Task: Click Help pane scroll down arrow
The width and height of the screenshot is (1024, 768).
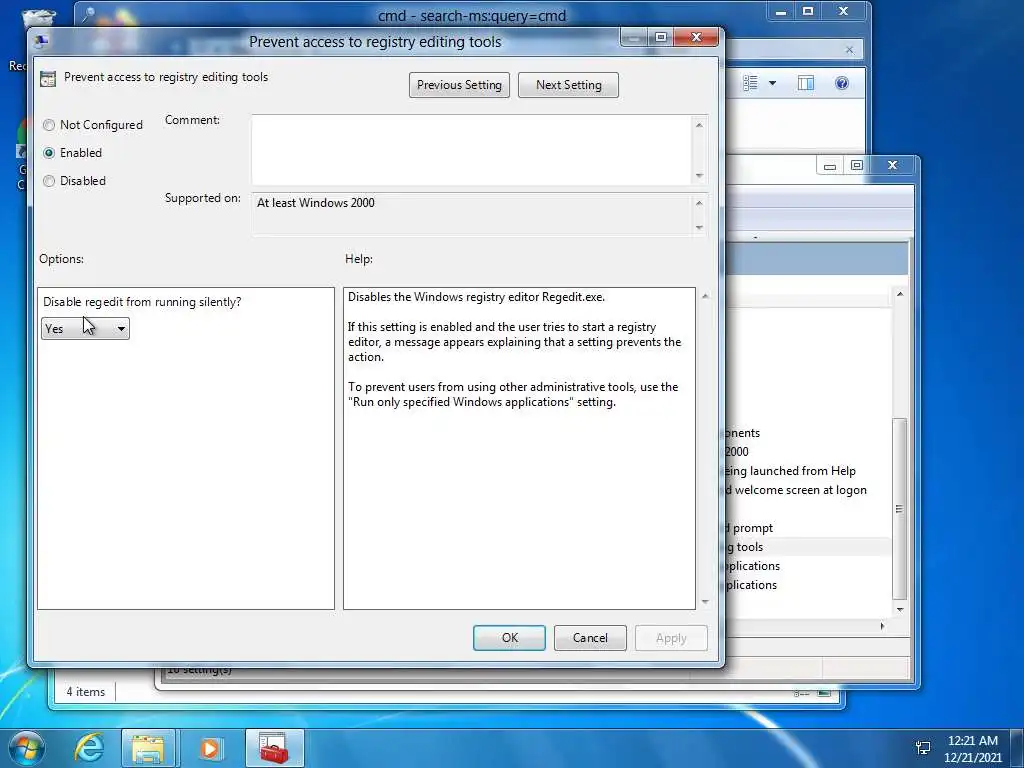Action: 705,601
